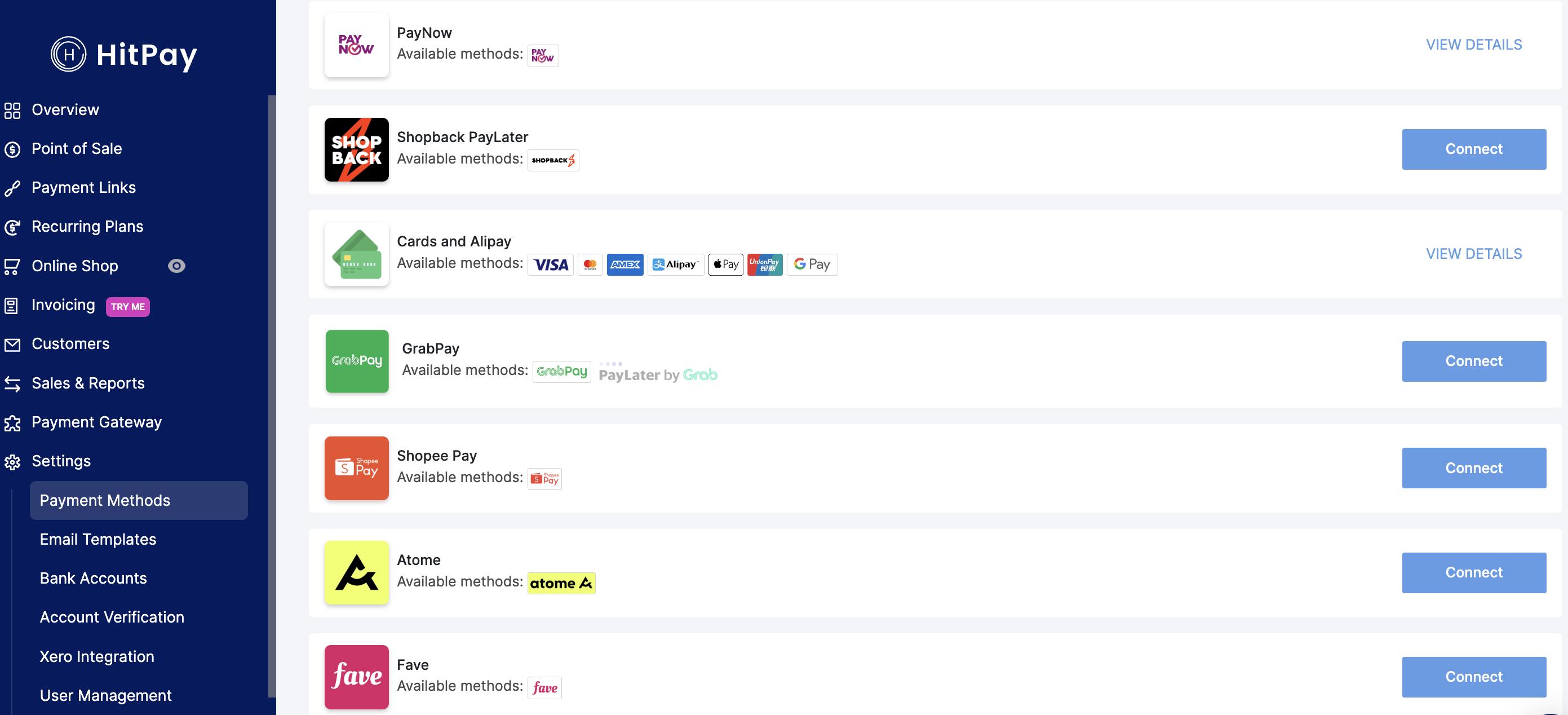Open Recurring Plans section
The height and width of the screenshot is (715, 1568).
point(87,227)
